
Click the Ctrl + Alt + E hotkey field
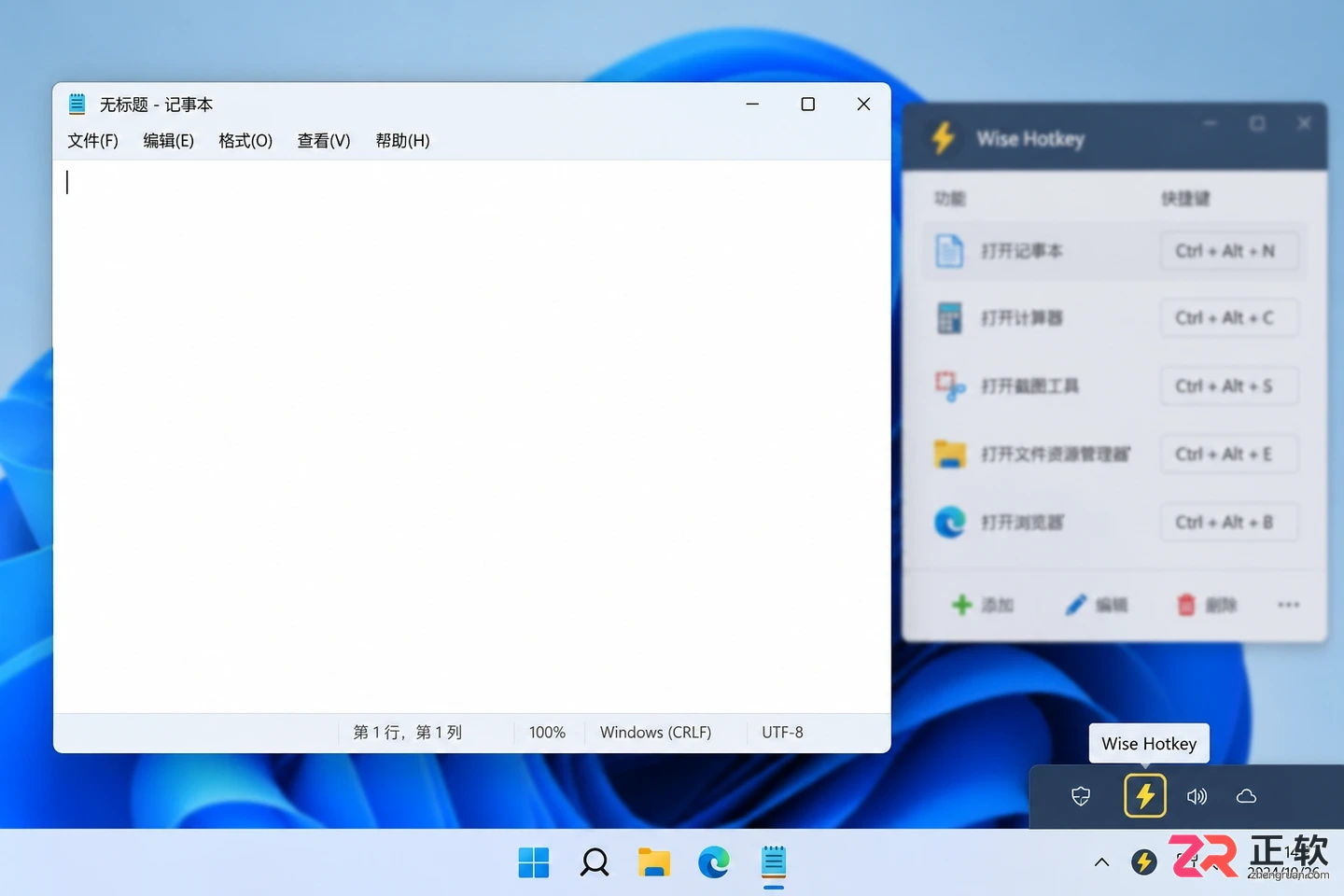[1229, 455]
